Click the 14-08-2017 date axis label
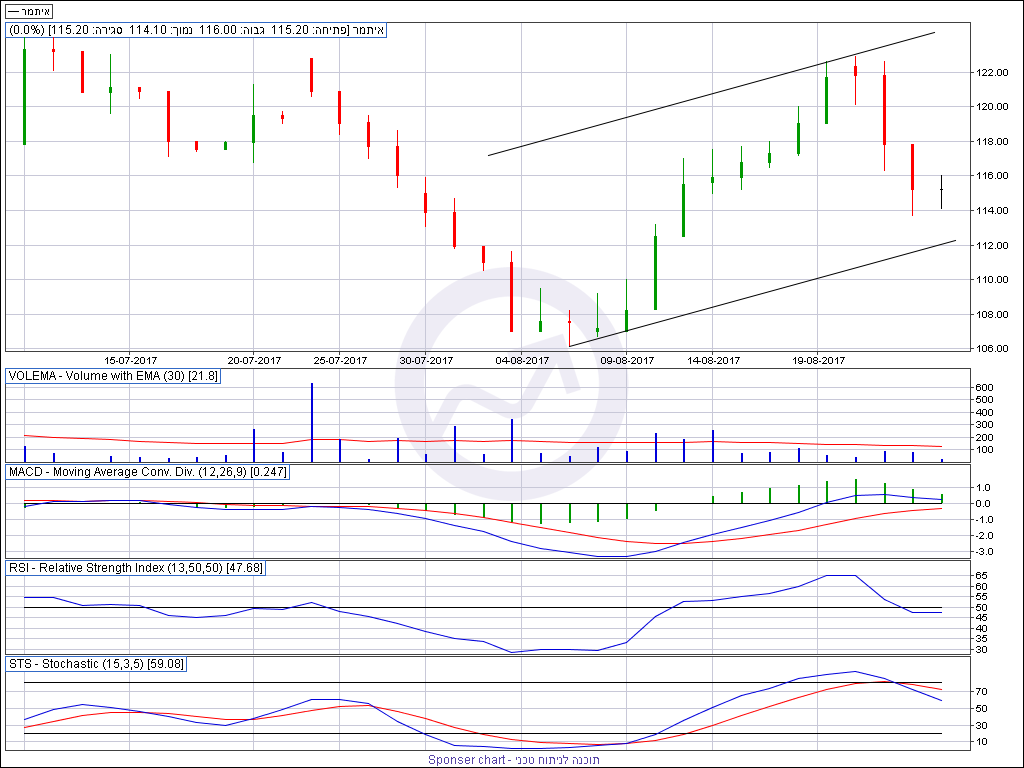Screen dimensions: 1024x768 point(714,360)
